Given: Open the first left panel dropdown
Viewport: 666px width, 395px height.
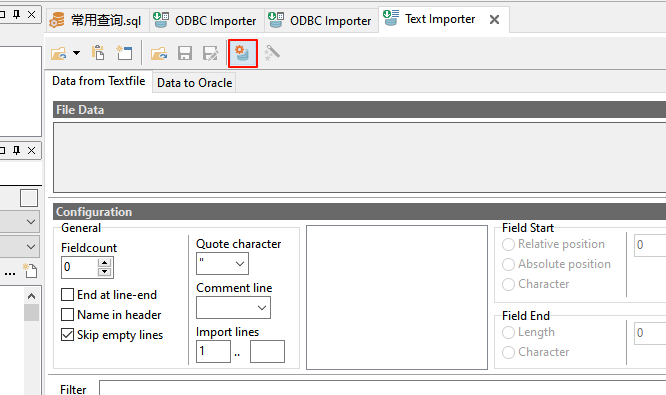Looking at the screenshot, I should (x=31, y=222).
